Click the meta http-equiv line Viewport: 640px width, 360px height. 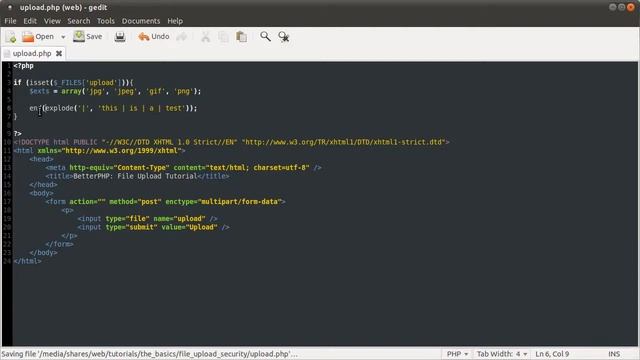click(183, 167)
